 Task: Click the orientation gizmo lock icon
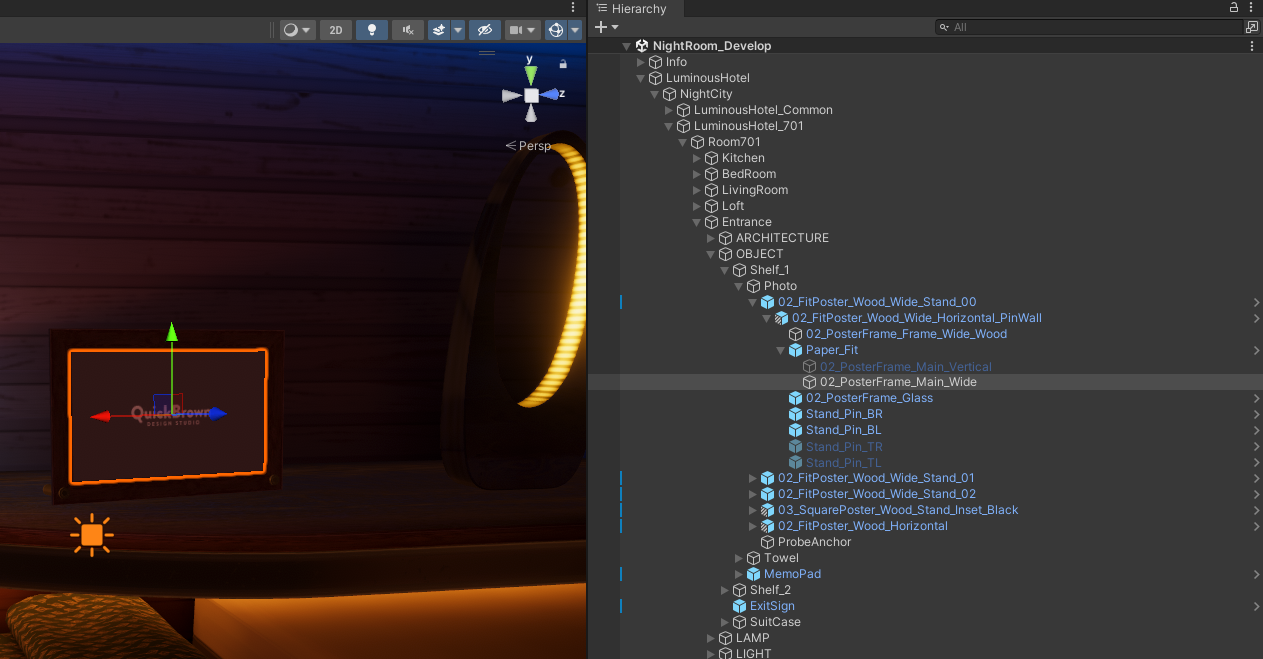[x=563, y=64]
